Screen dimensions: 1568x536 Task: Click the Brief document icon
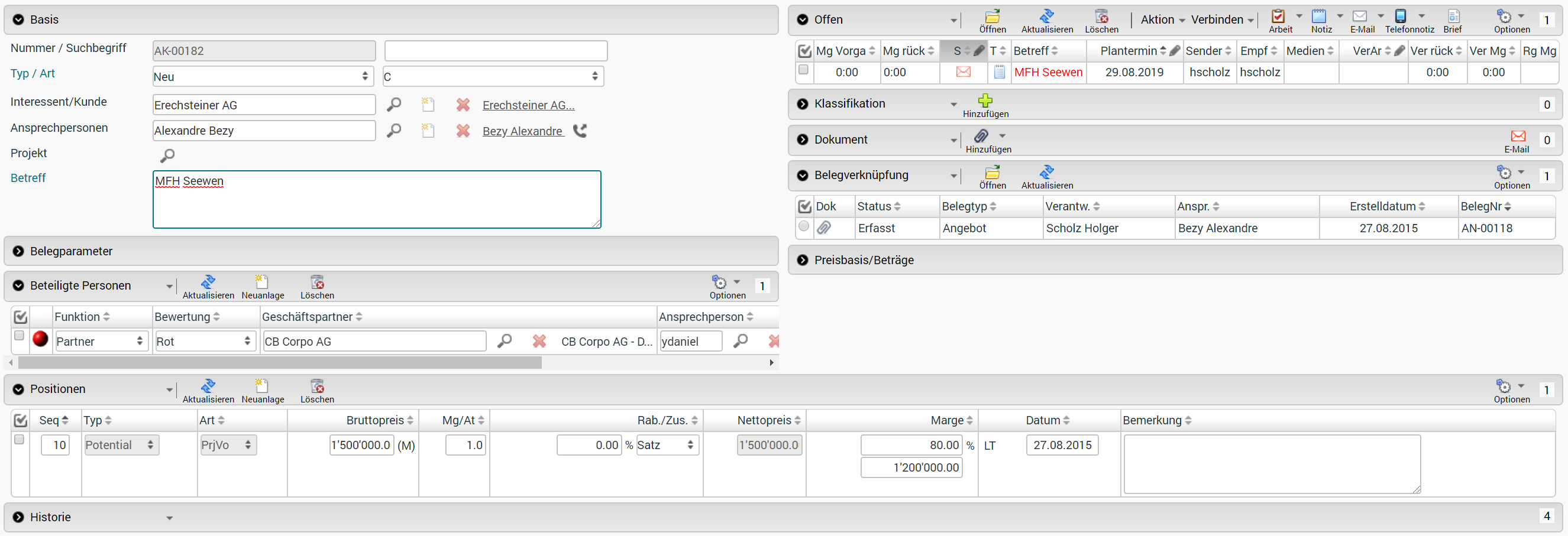pos(1453,17)
